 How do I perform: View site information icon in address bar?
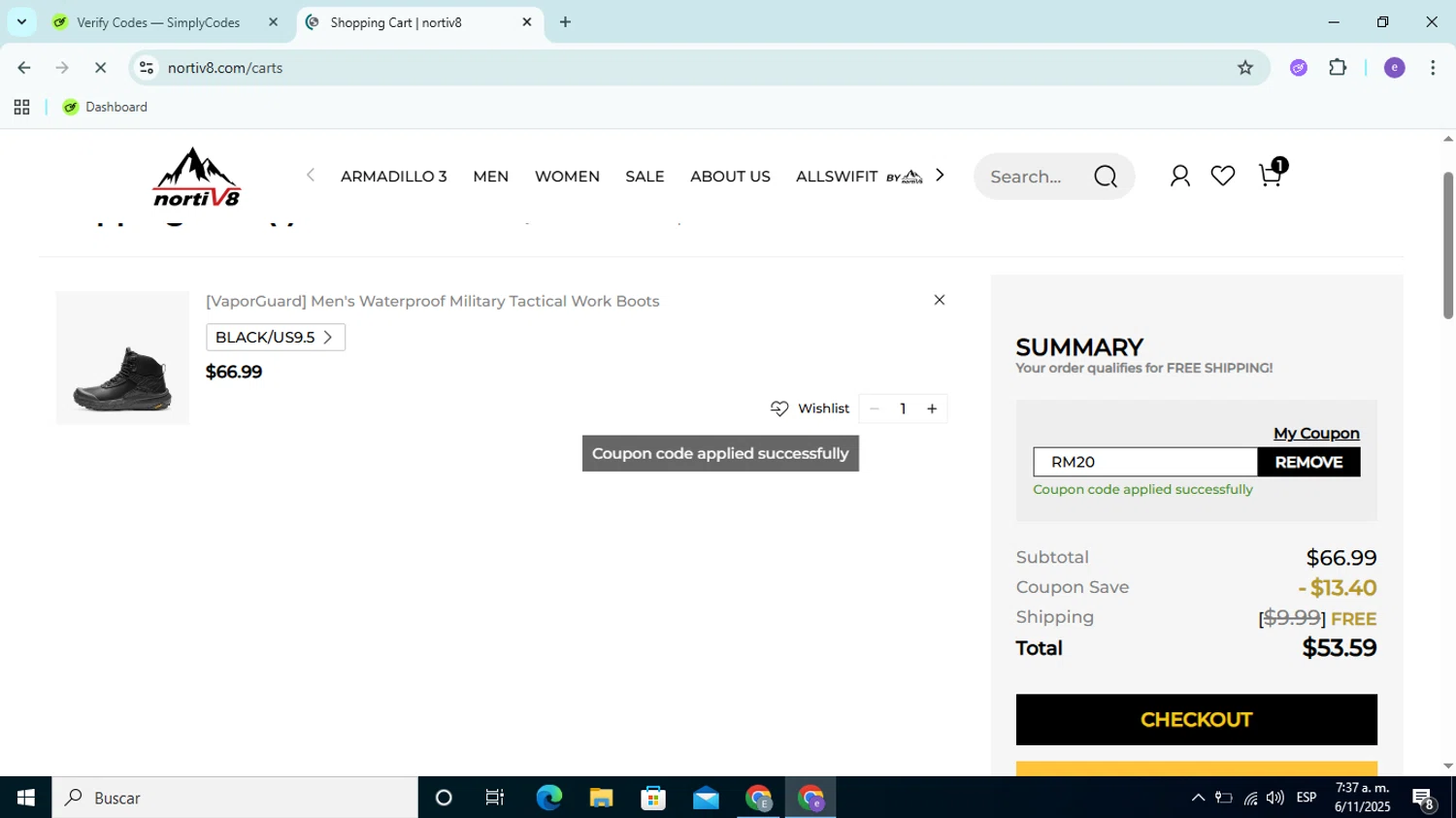pyautogui.click(x=147, y=67)
